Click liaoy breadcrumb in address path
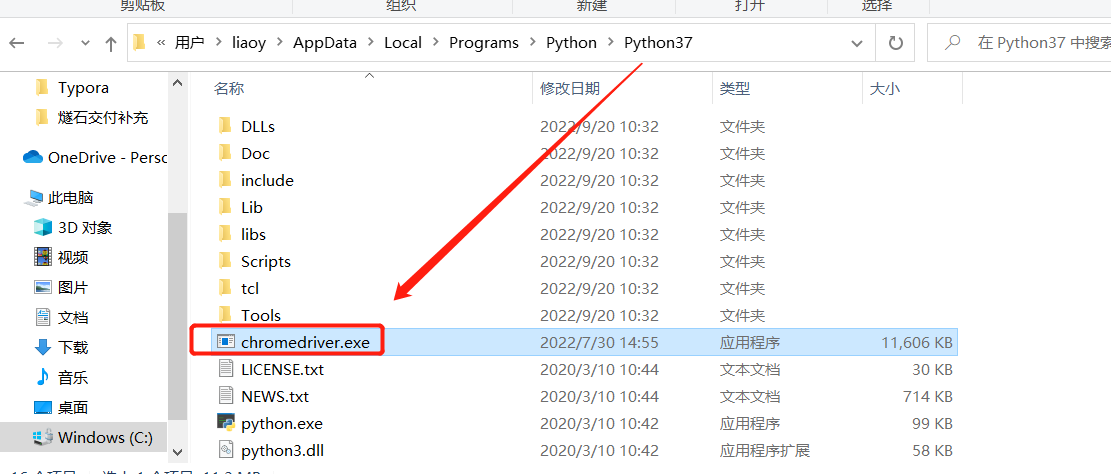The image size is (1111, 474). click(249, 43)
